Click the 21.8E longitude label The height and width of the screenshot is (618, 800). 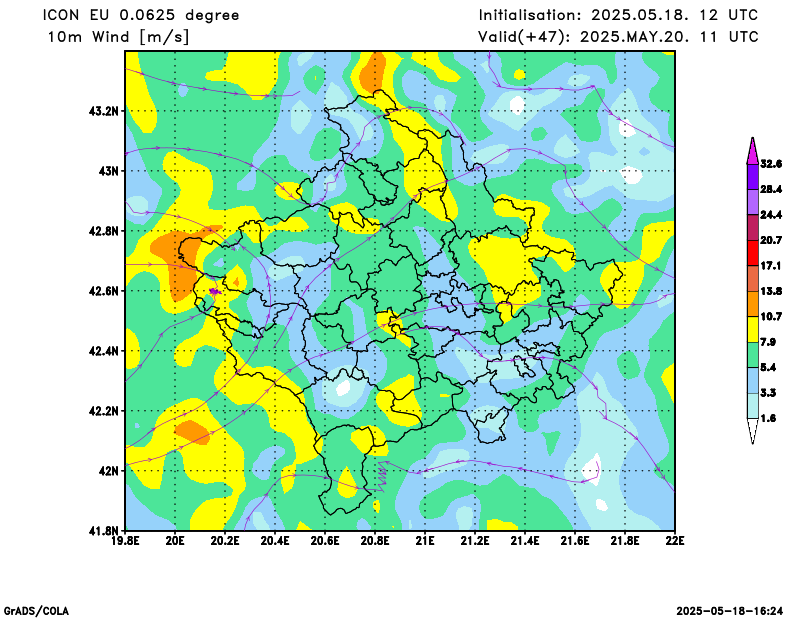(x=625, y=541)
